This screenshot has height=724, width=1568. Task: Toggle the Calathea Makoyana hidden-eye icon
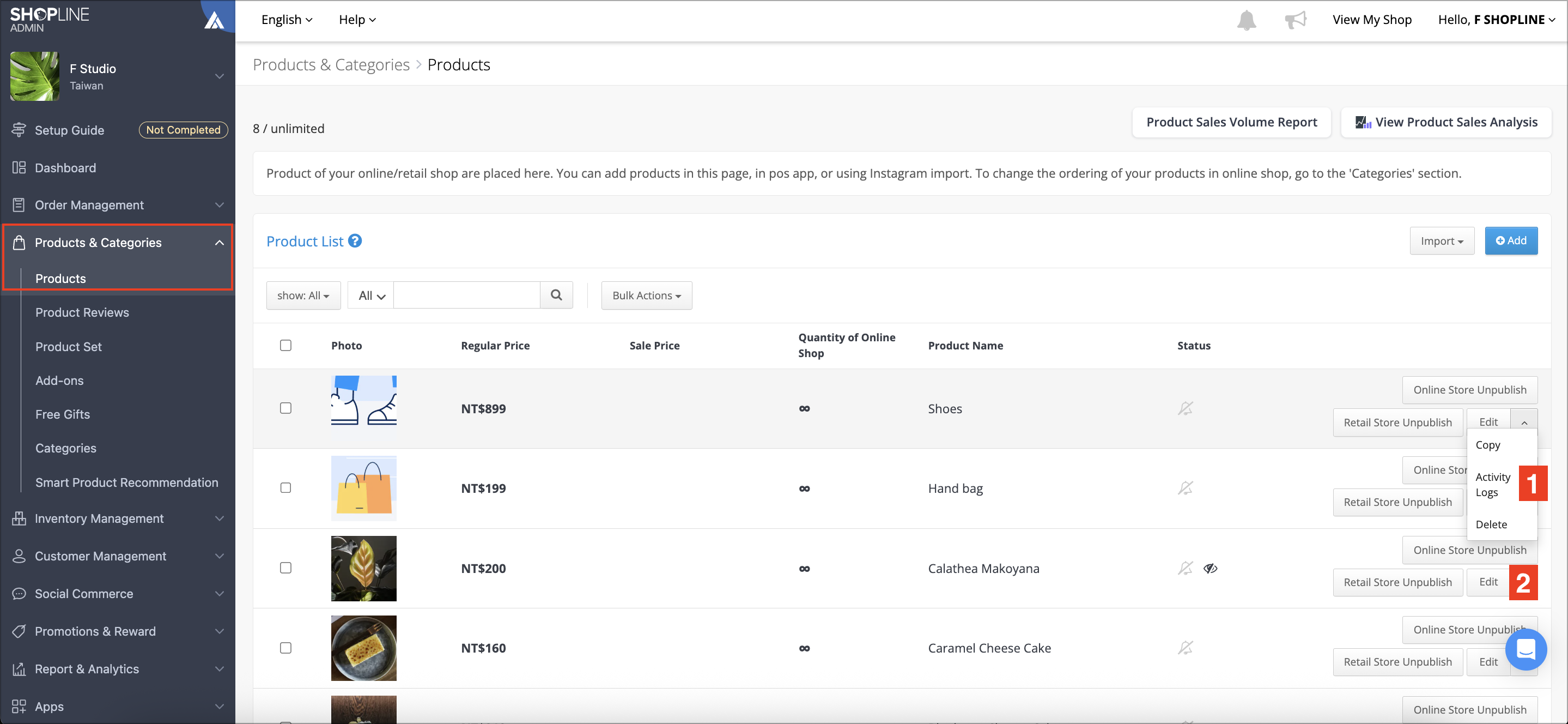pos(1210,568)
